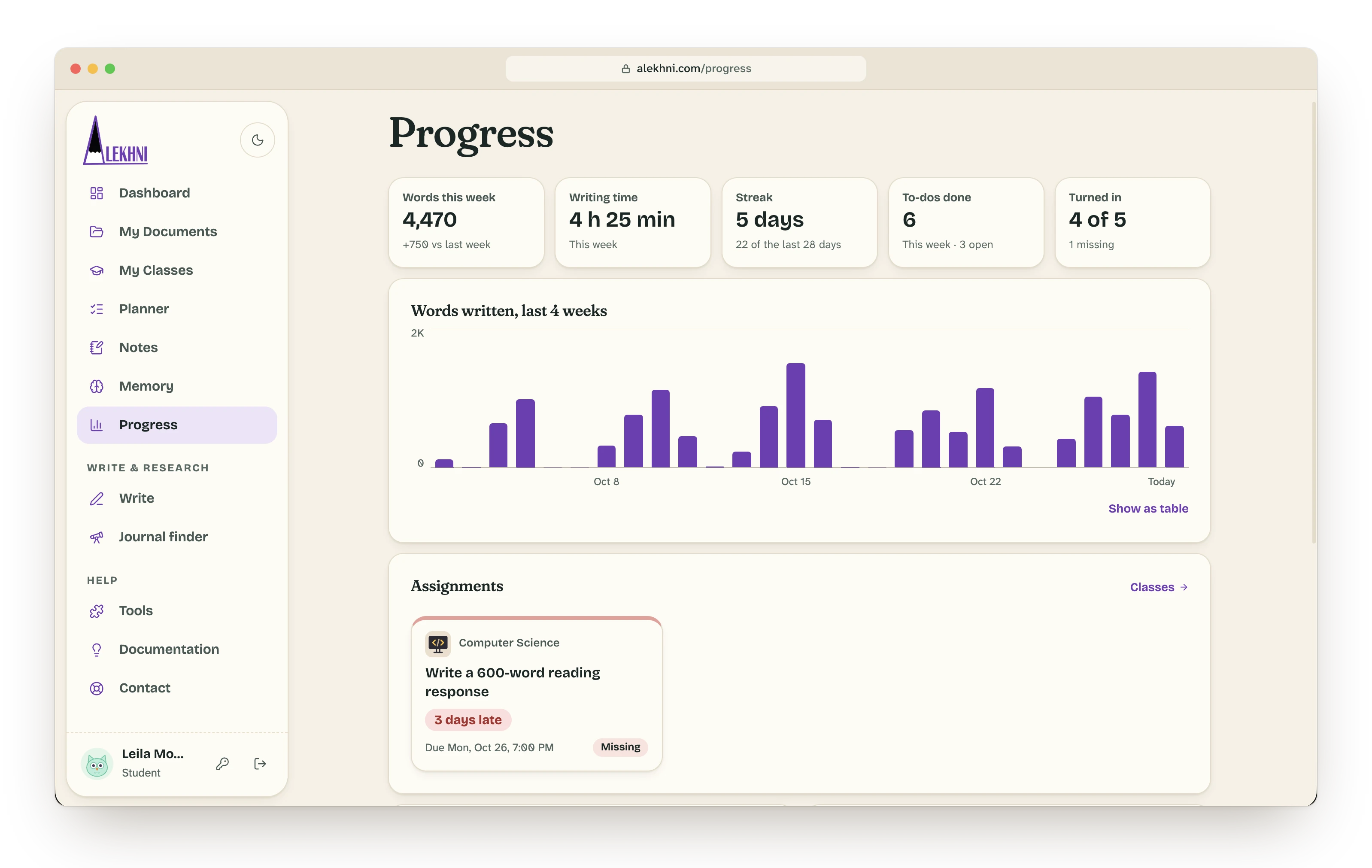
Task: Click the 3 days late badge
Action: click(x=468, y=720)
